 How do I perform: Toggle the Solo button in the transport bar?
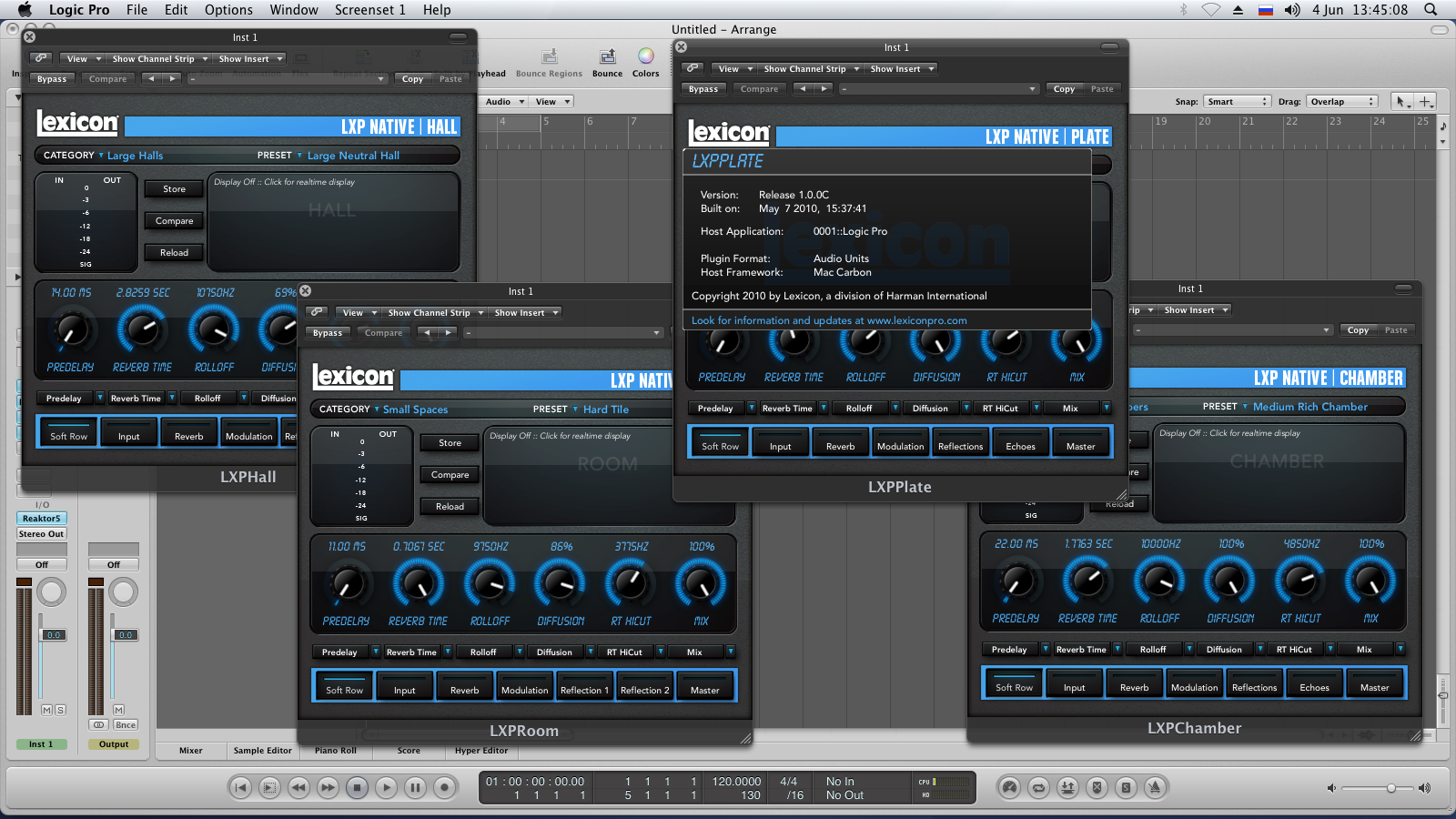click(x=1126, y=788)
